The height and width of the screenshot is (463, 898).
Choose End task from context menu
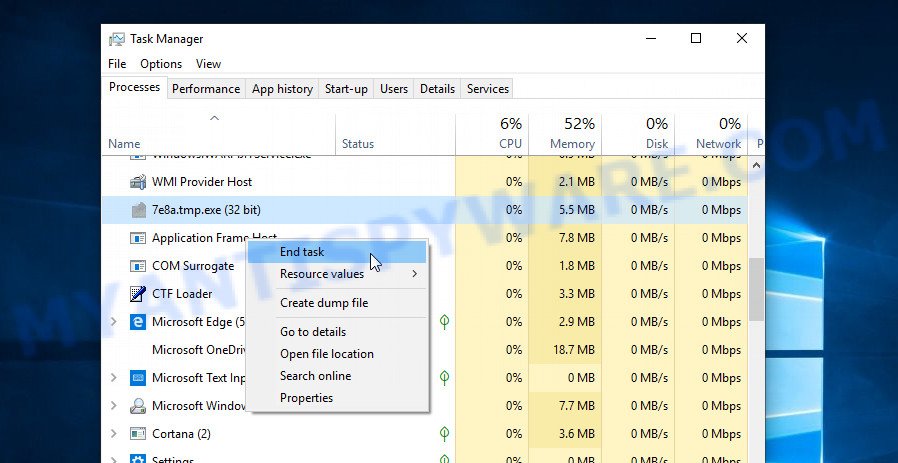(x=337, y=252)
